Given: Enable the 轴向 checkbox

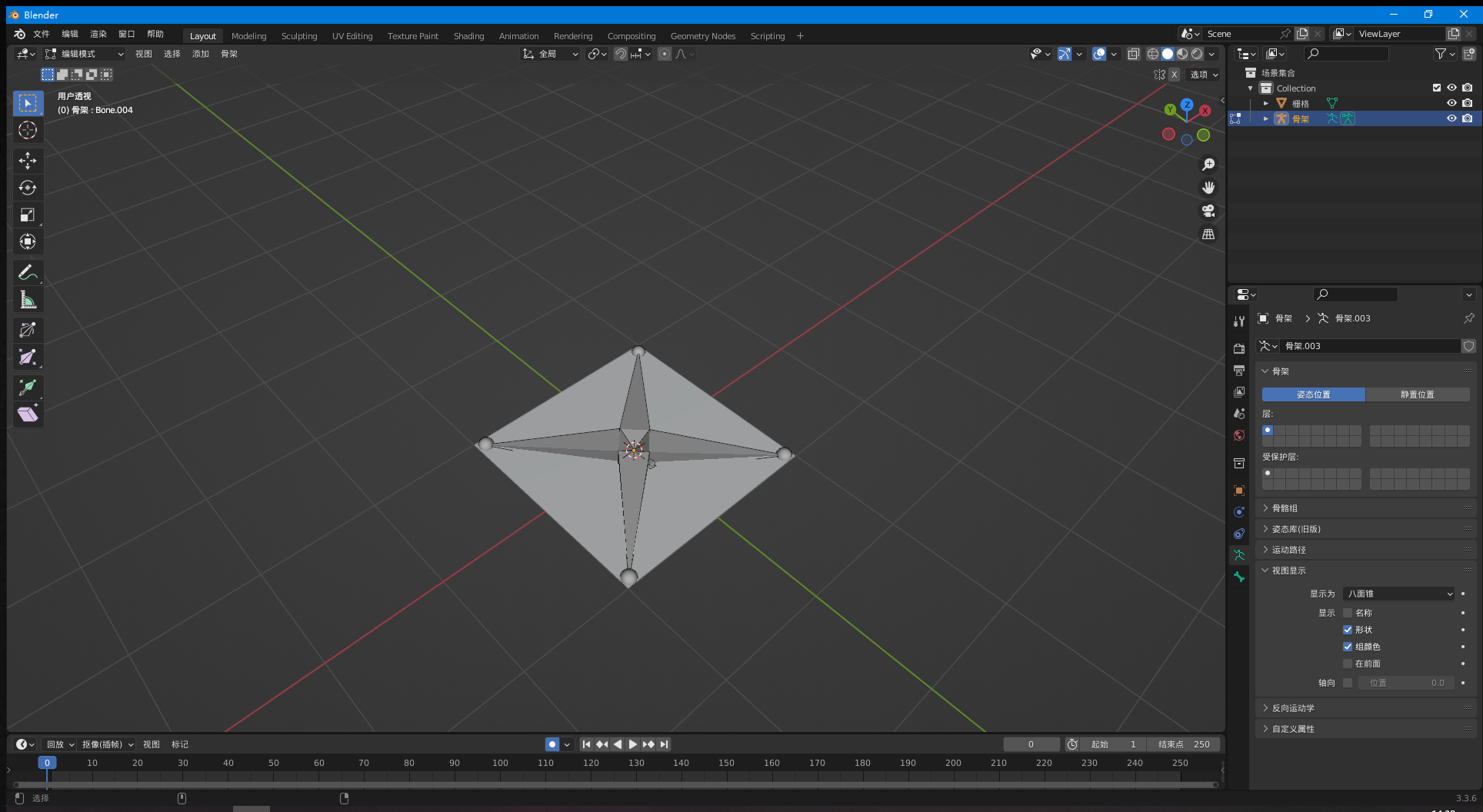Looking at the screenshot, I should (x=1348, y=683).
